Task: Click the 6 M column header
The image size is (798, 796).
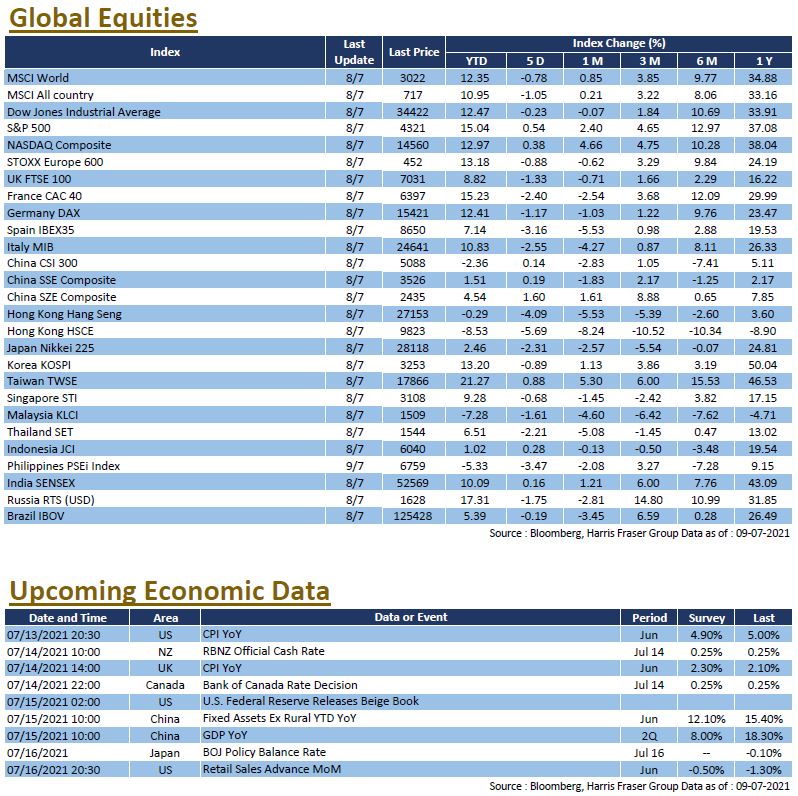Action: 706,61
